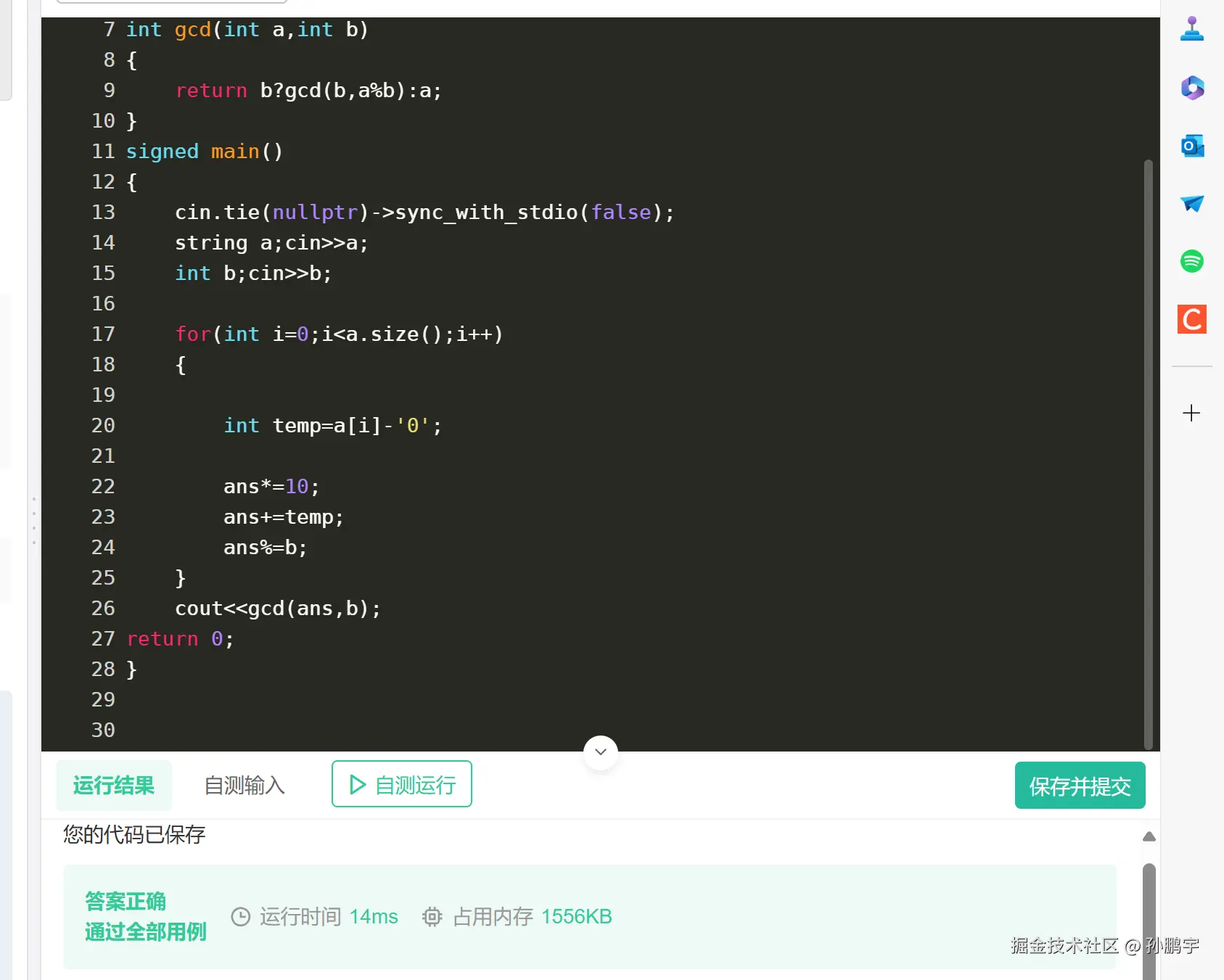Click the 运行时间 label
1224x980 pixels.
coord(300,917)
